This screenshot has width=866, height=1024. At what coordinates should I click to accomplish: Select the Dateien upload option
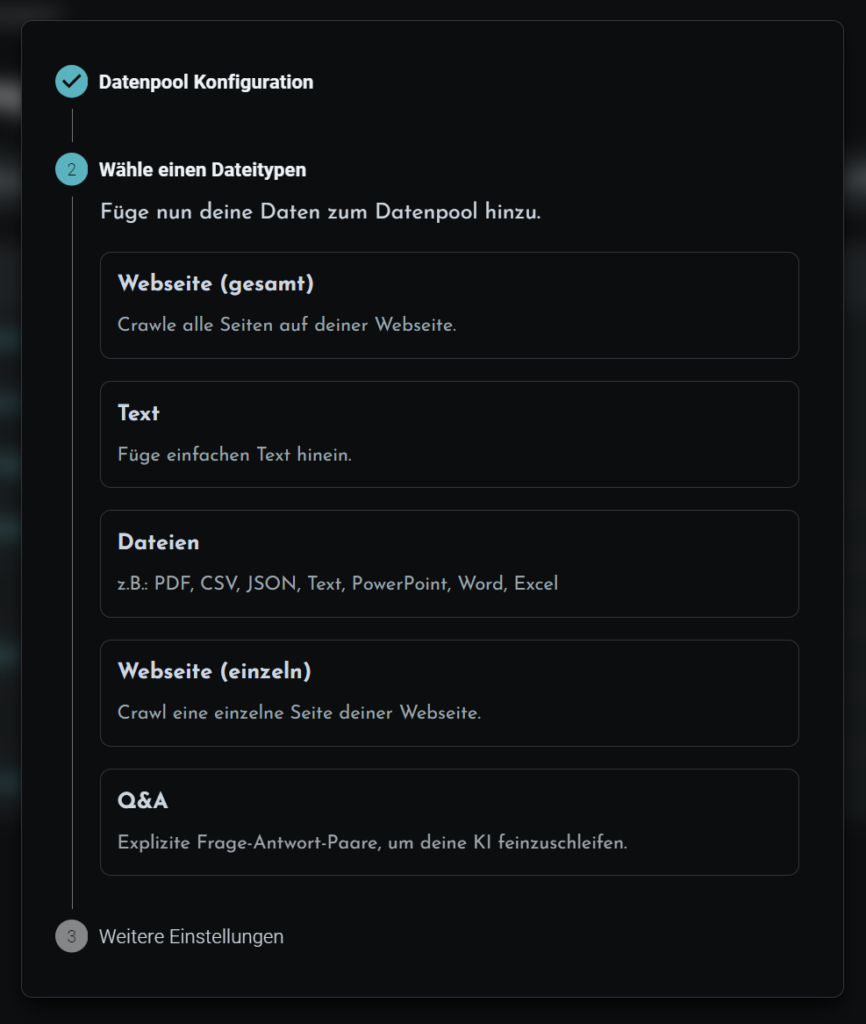pos(449,564)
